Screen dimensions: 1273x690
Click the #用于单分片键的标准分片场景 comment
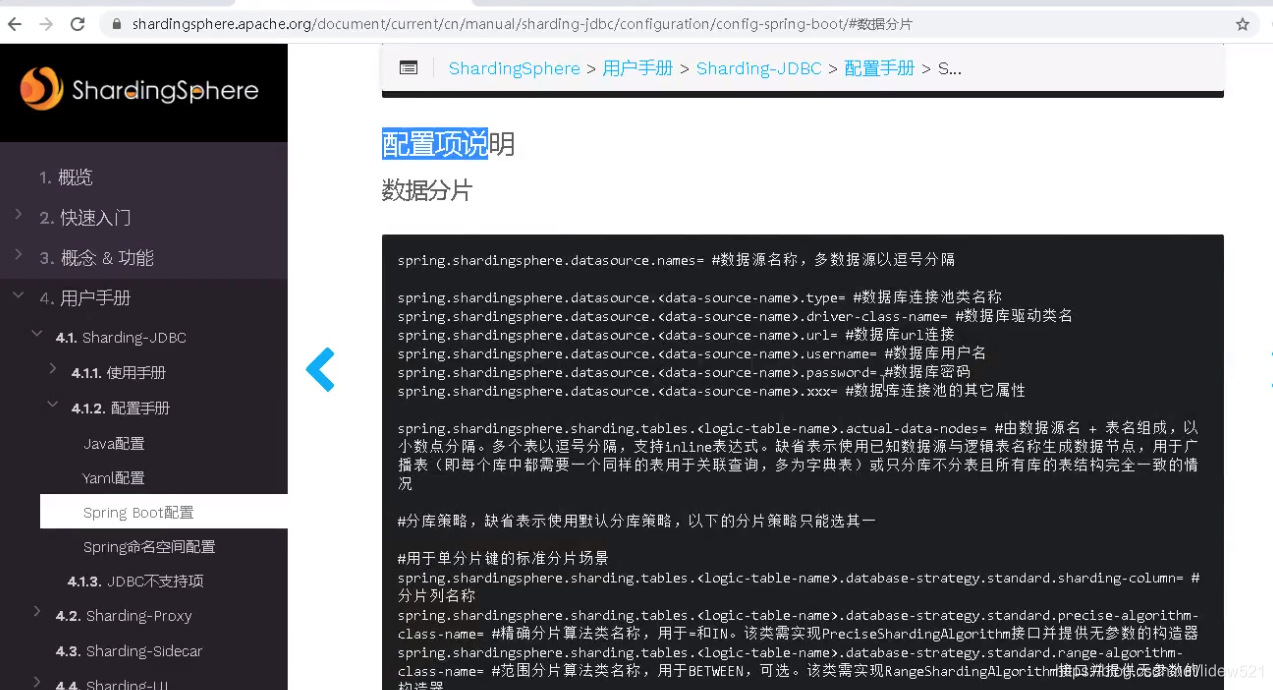tap(503, 558)
